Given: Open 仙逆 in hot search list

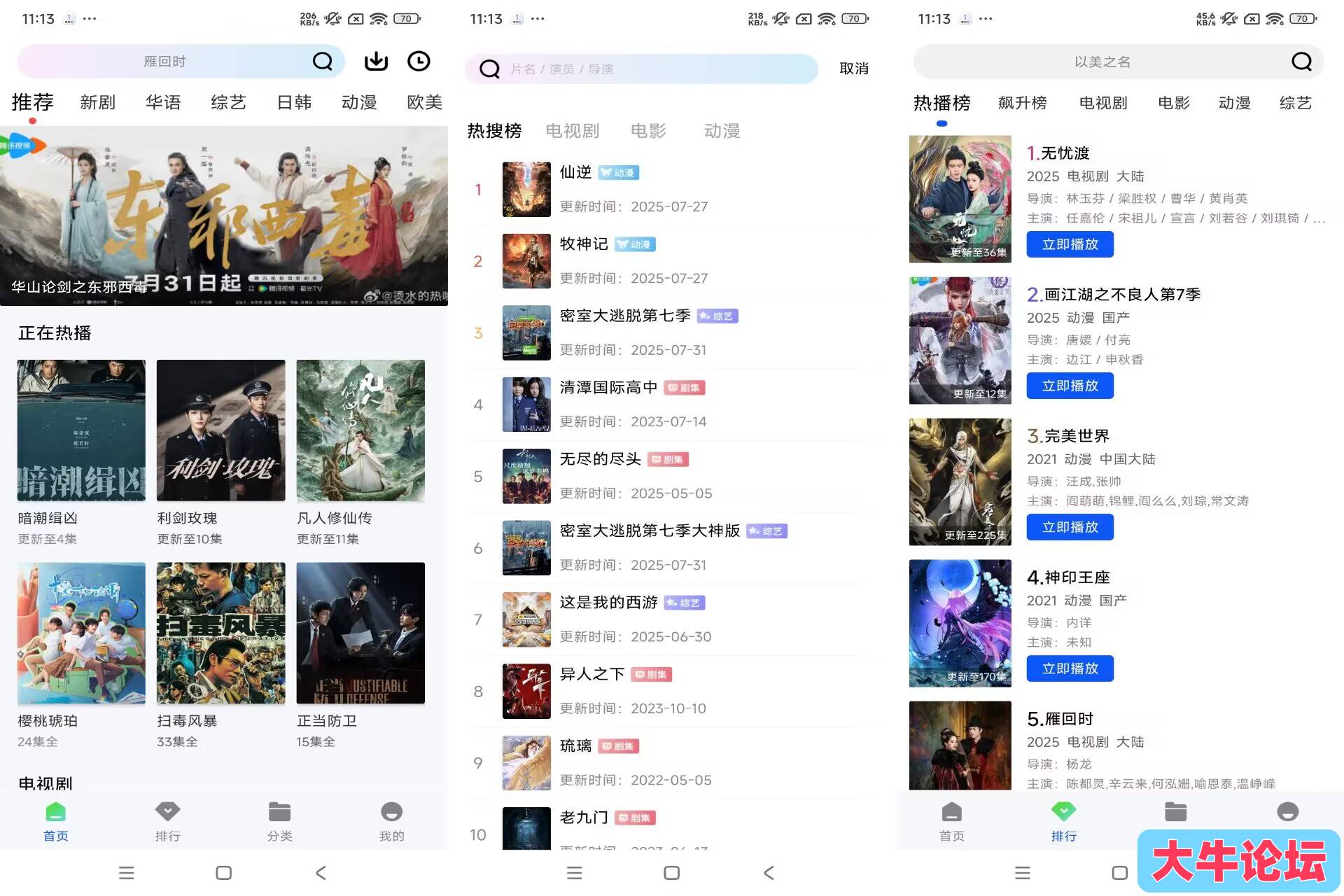Looking at the screenshot, I should pyautogui.click(x=672, y=190).
